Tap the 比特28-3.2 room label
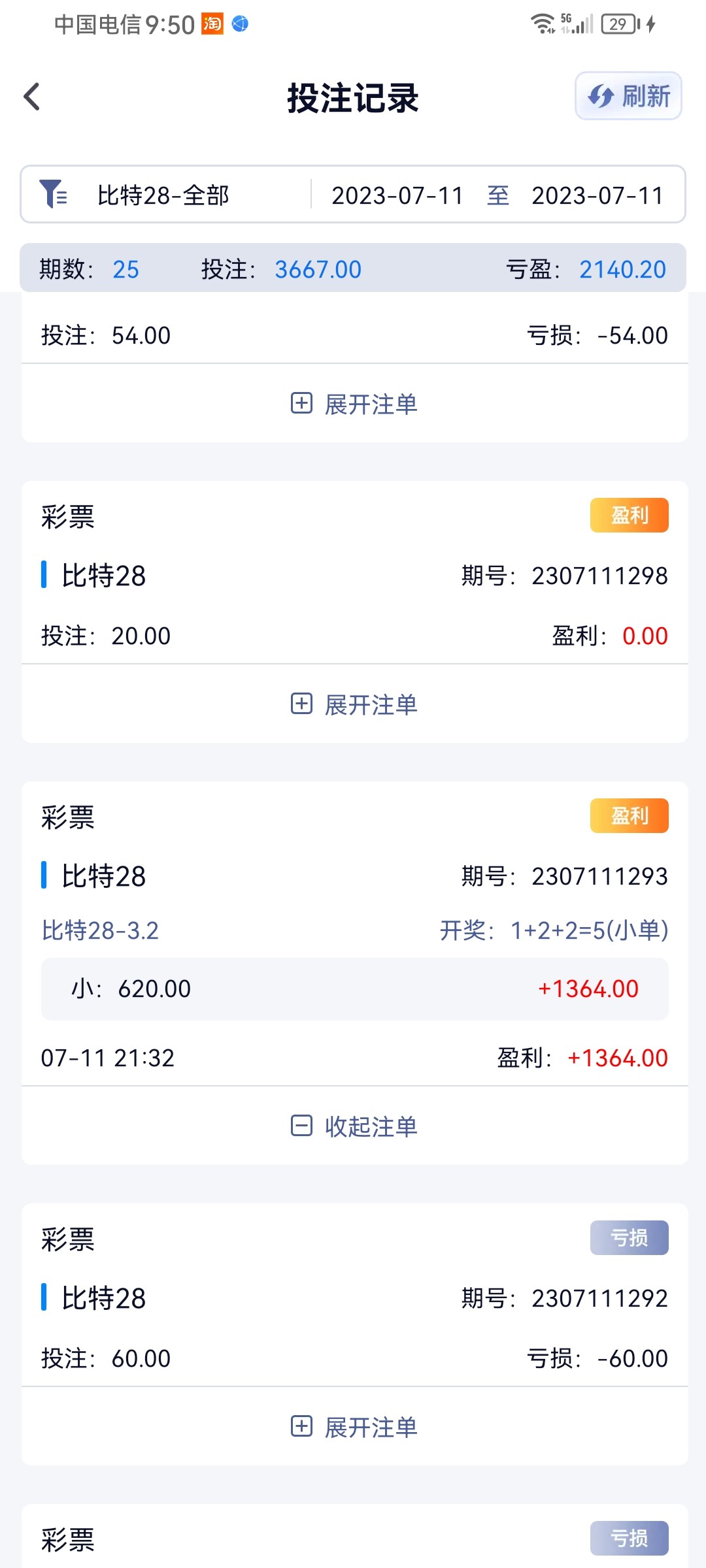 pos(100,930)
